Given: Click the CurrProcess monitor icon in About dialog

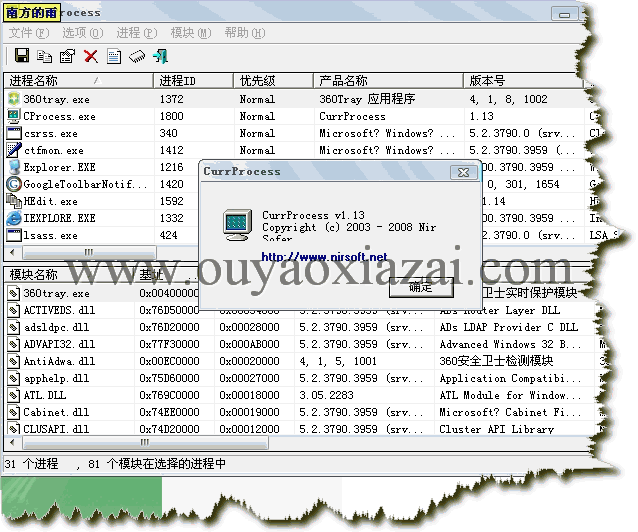Looking at the screenshot, I should click(x=237, y=225).
